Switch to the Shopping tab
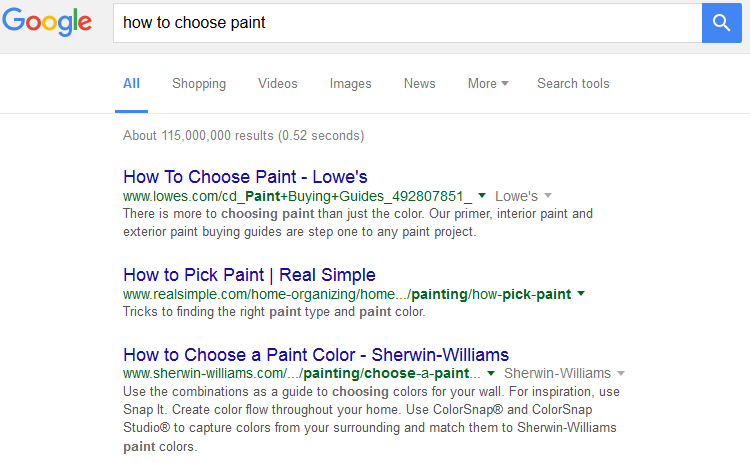The width and height of the screenshot is (750, 463). [199, 84]
